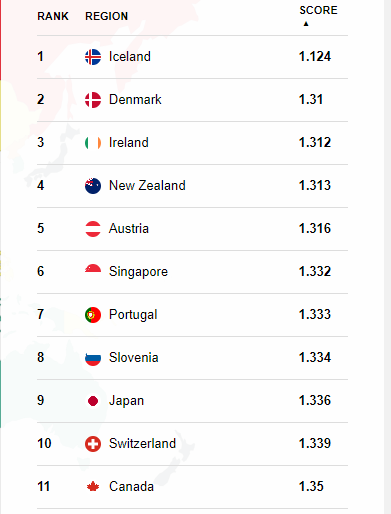Click the Portugal flag icon
This screenshot has height=514, width=391.
click(93, 315)
